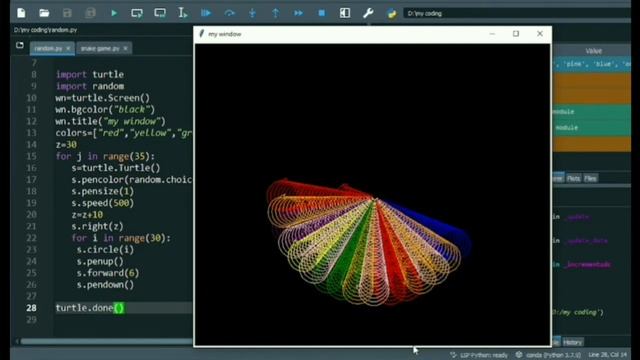Open a file using the folder icon
Screen dimensions: 640x360
coord(44,13)
